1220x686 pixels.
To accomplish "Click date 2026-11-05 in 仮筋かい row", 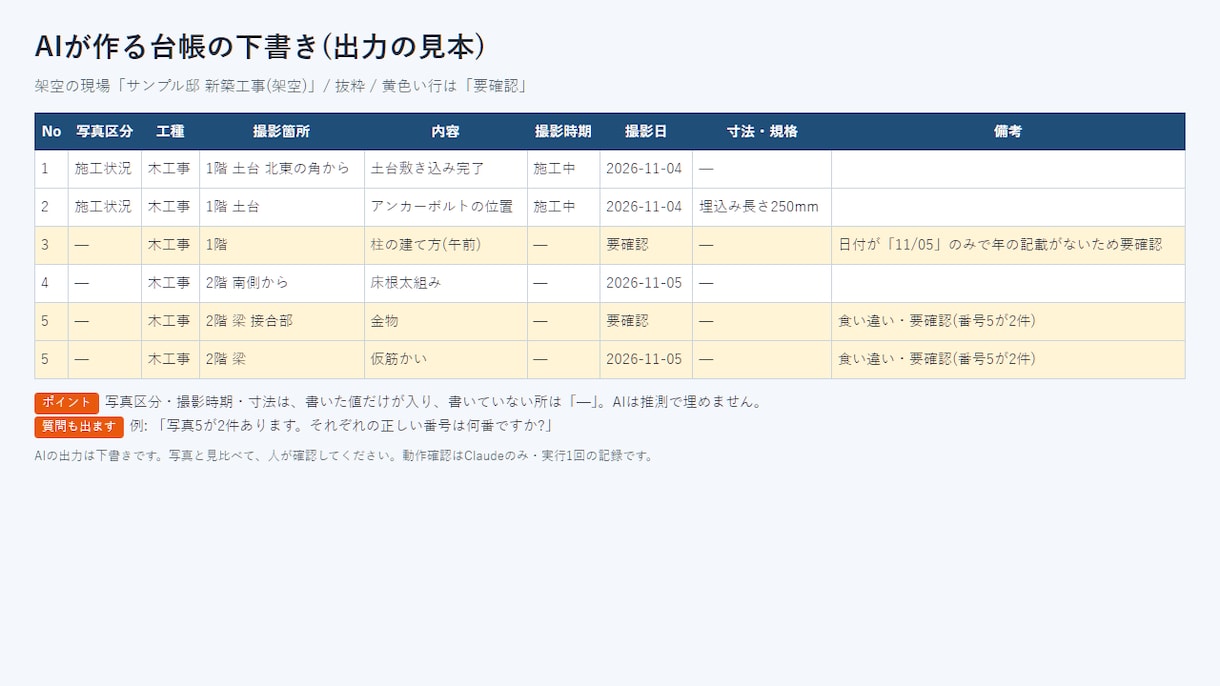I will click(x=644, y=359).
